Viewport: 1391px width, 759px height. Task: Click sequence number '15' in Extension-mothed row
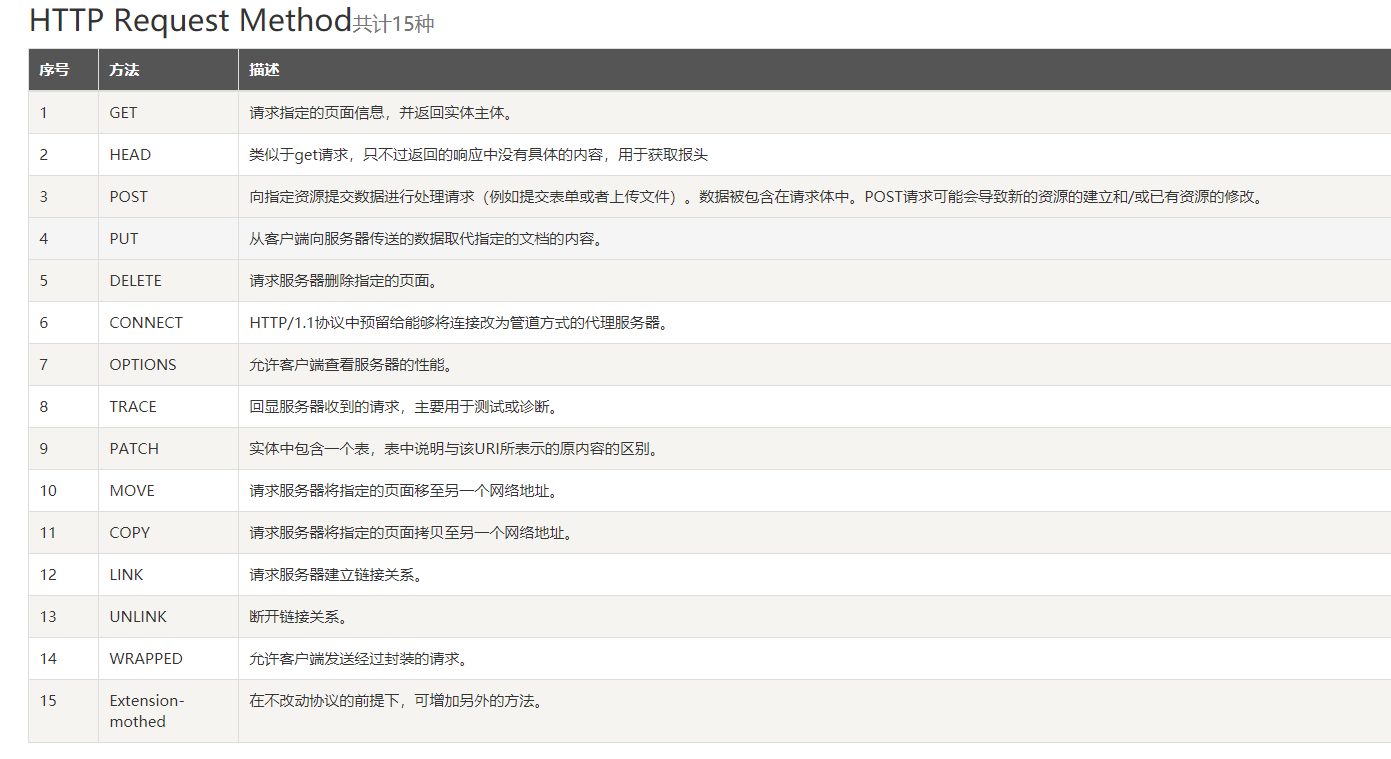tap(48, 701)
